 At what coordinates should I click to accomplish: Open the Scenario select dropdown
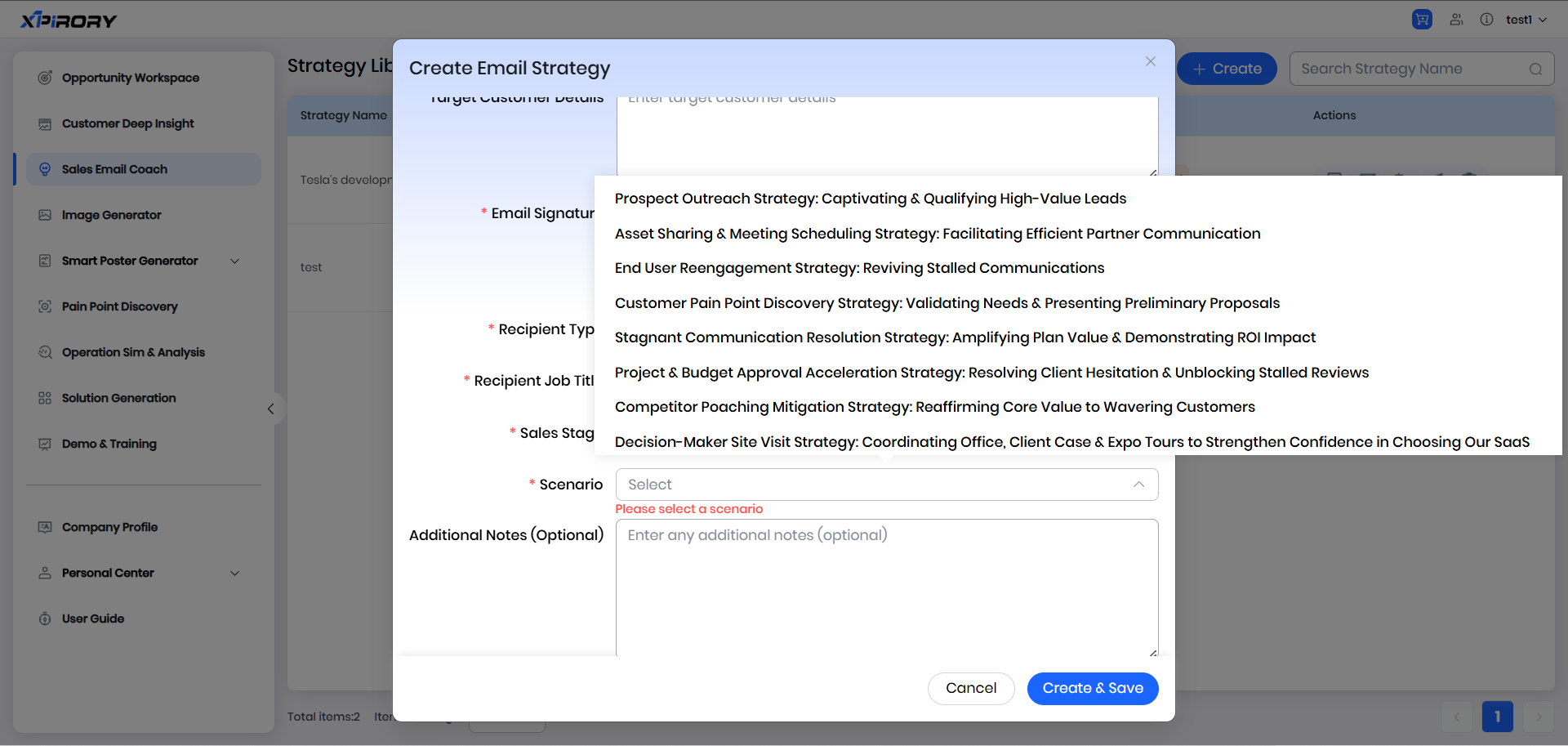pyautogui.click(x=886, y=485)
